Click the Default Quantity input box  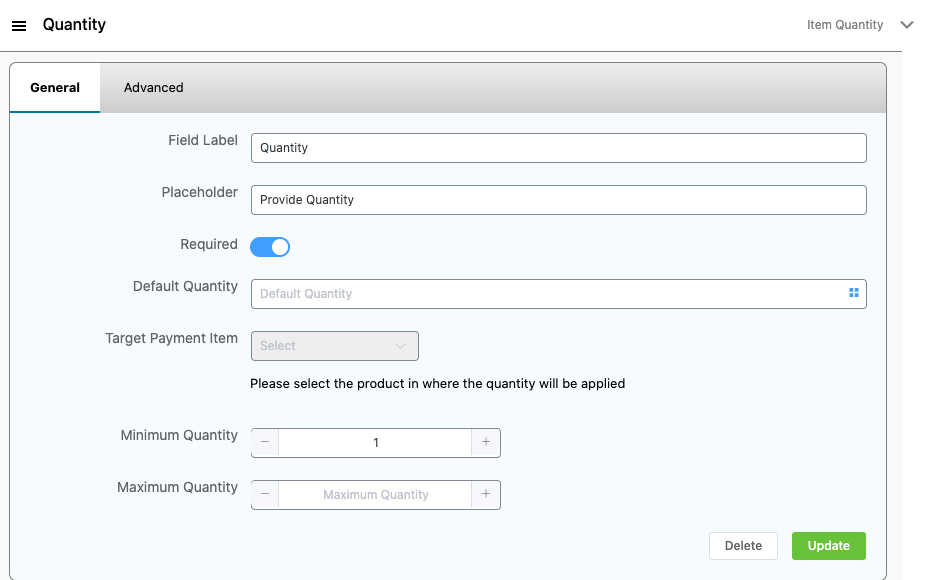545,294
